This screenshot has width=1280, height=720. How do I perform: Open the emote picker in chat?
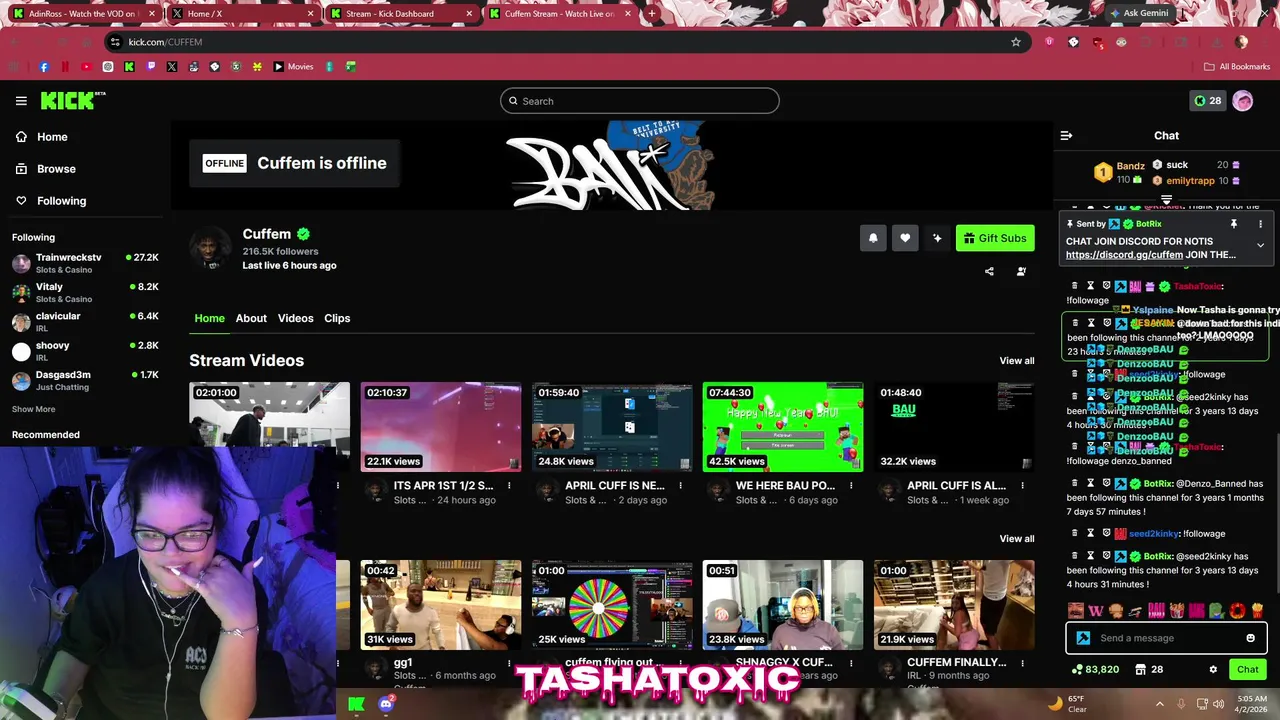click(1250, 638)
